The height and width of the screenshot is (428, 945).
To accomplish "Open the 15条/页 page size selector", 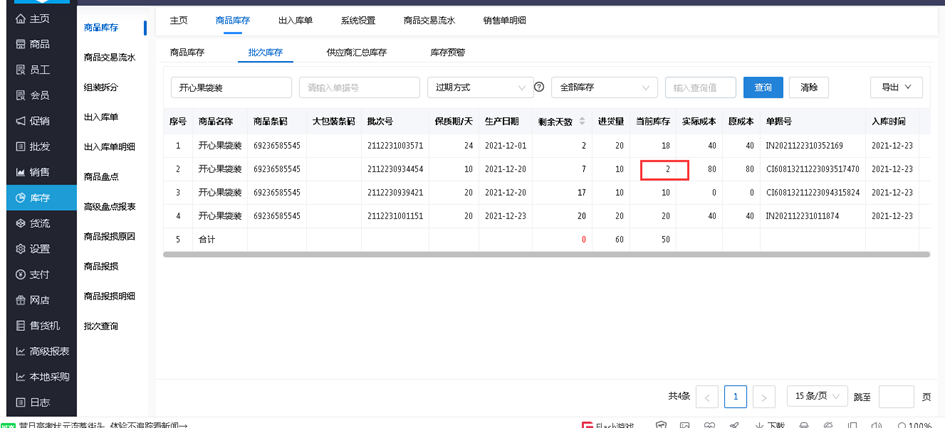I will [x=817, y=396].
